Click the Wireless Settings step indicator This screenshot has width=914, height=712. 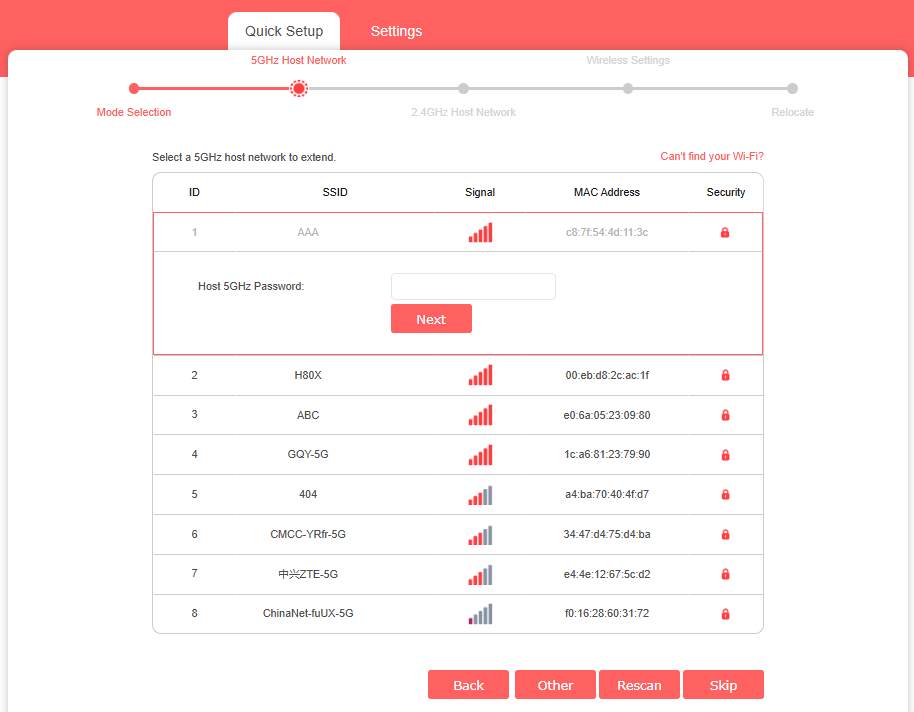pyautogui.click(x=628, y=88)
